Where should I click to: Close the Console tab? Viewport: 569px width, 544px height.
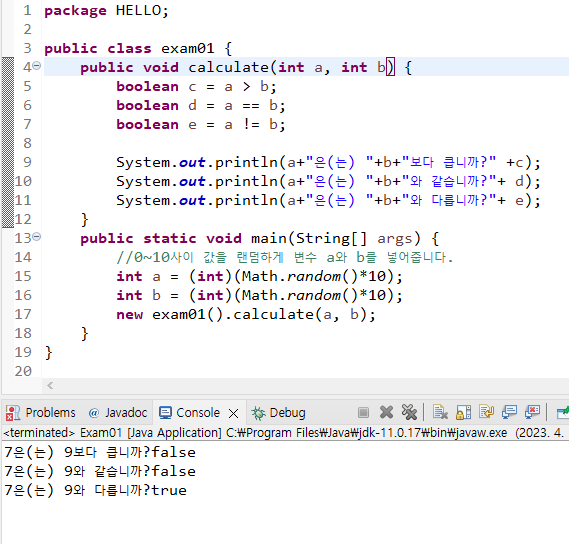234,413
